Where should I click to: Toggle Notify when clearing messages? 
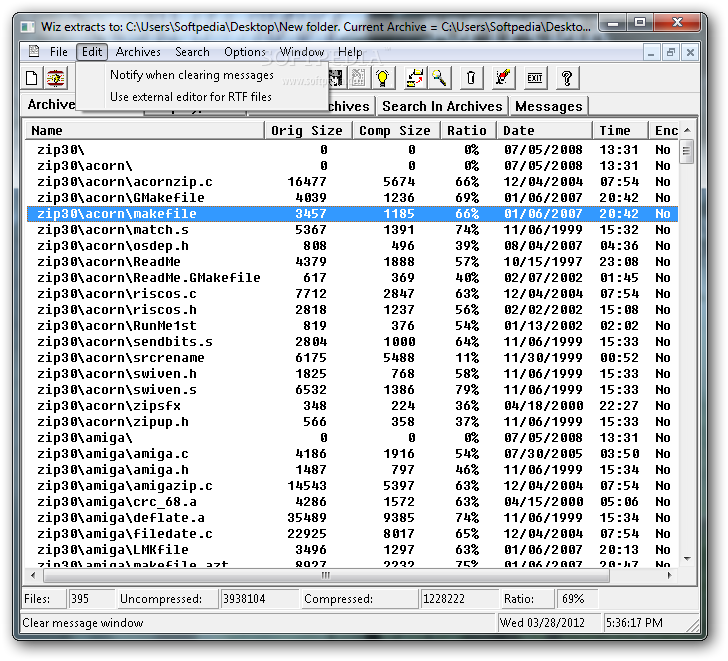tap(202, 75)
